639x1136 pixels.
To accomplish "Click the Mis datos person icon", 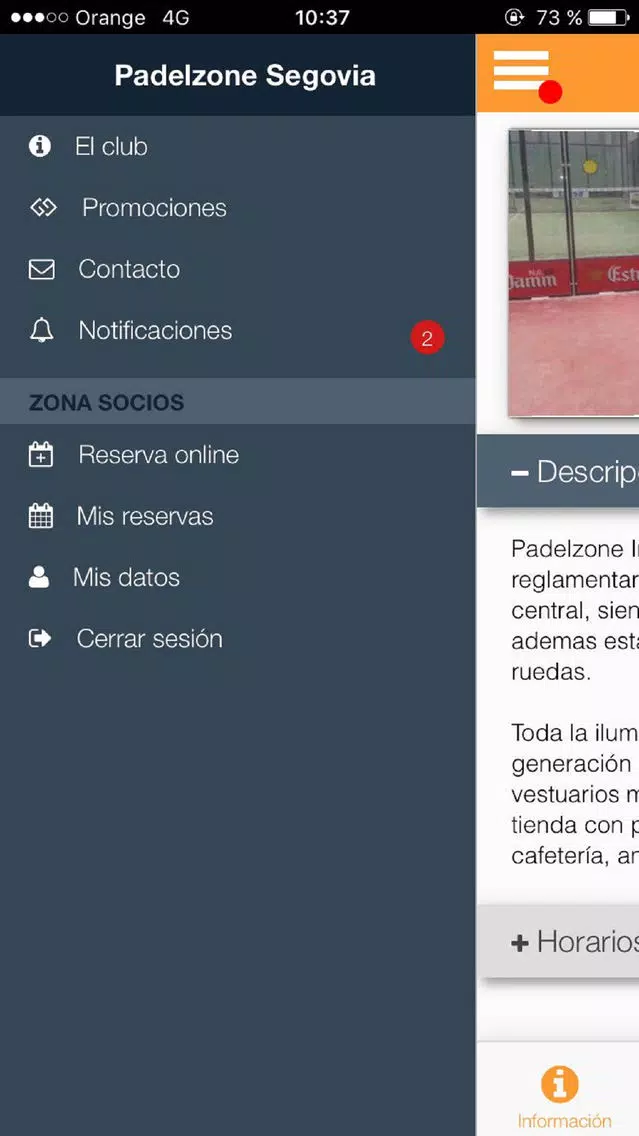I will [x=39, y=577].
